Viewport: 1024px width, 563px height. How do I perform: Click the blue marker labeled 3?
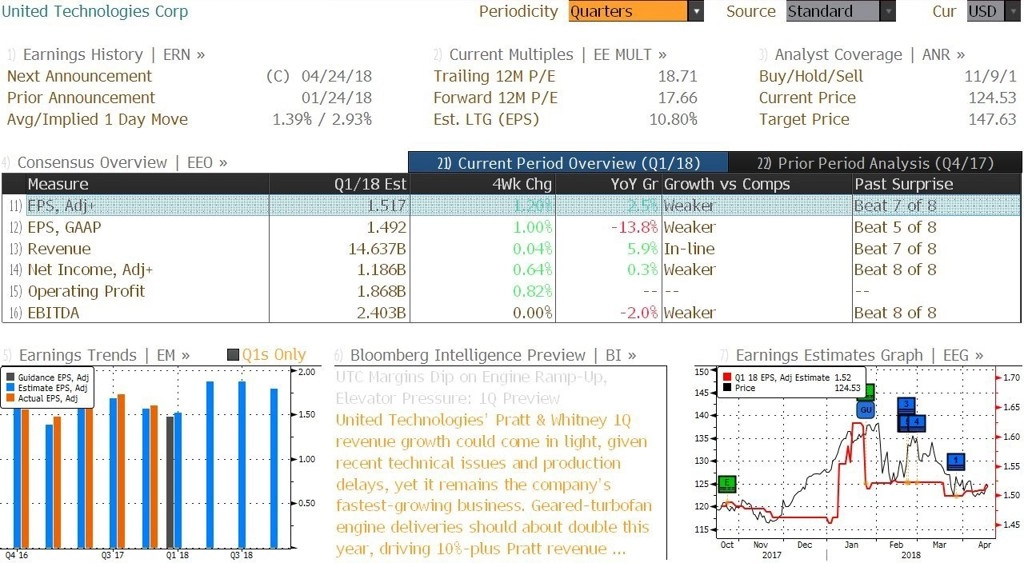pyautogui.click(x=906, y=406)
